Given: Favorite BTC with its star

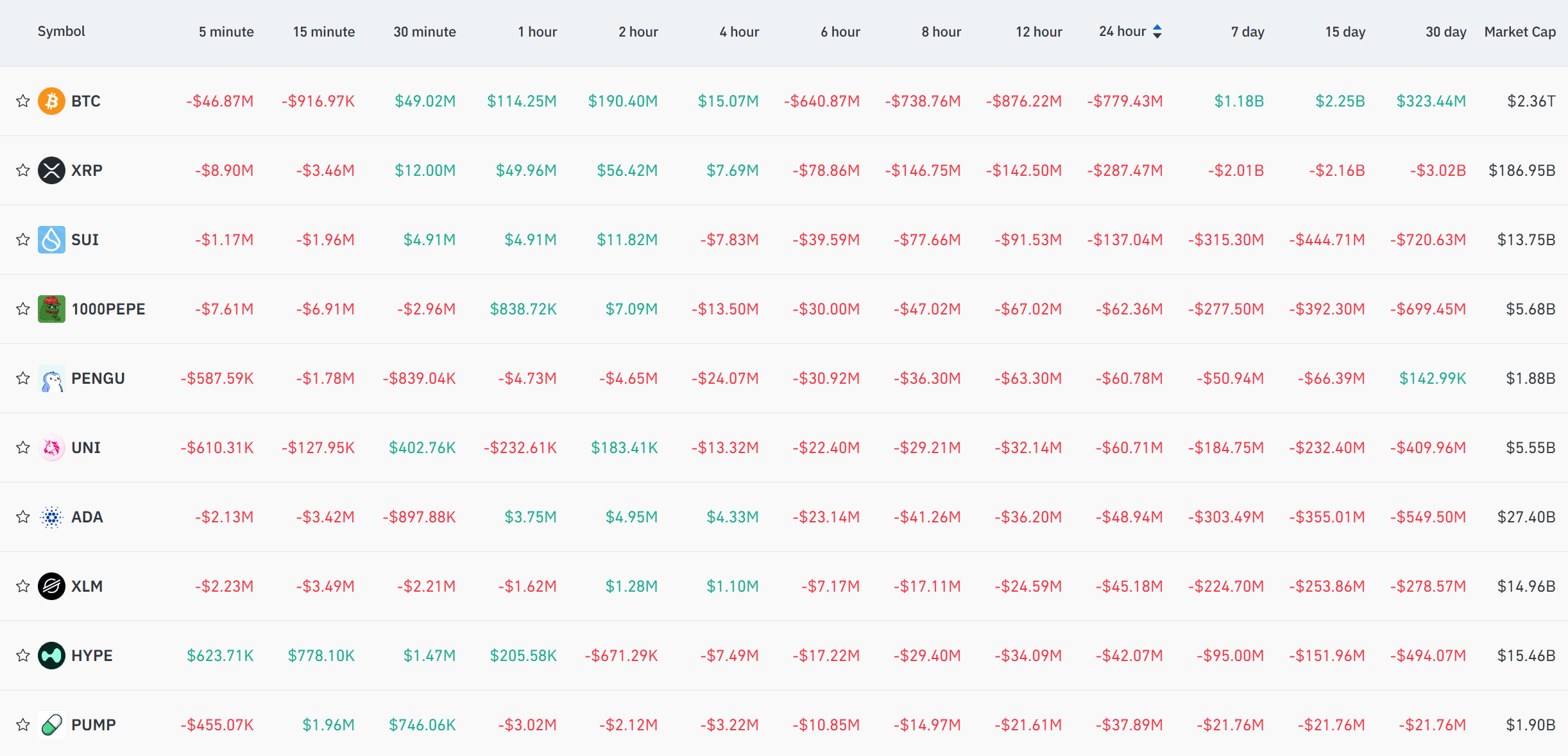Looking at the screenshot, I should (x=23, y=101).
